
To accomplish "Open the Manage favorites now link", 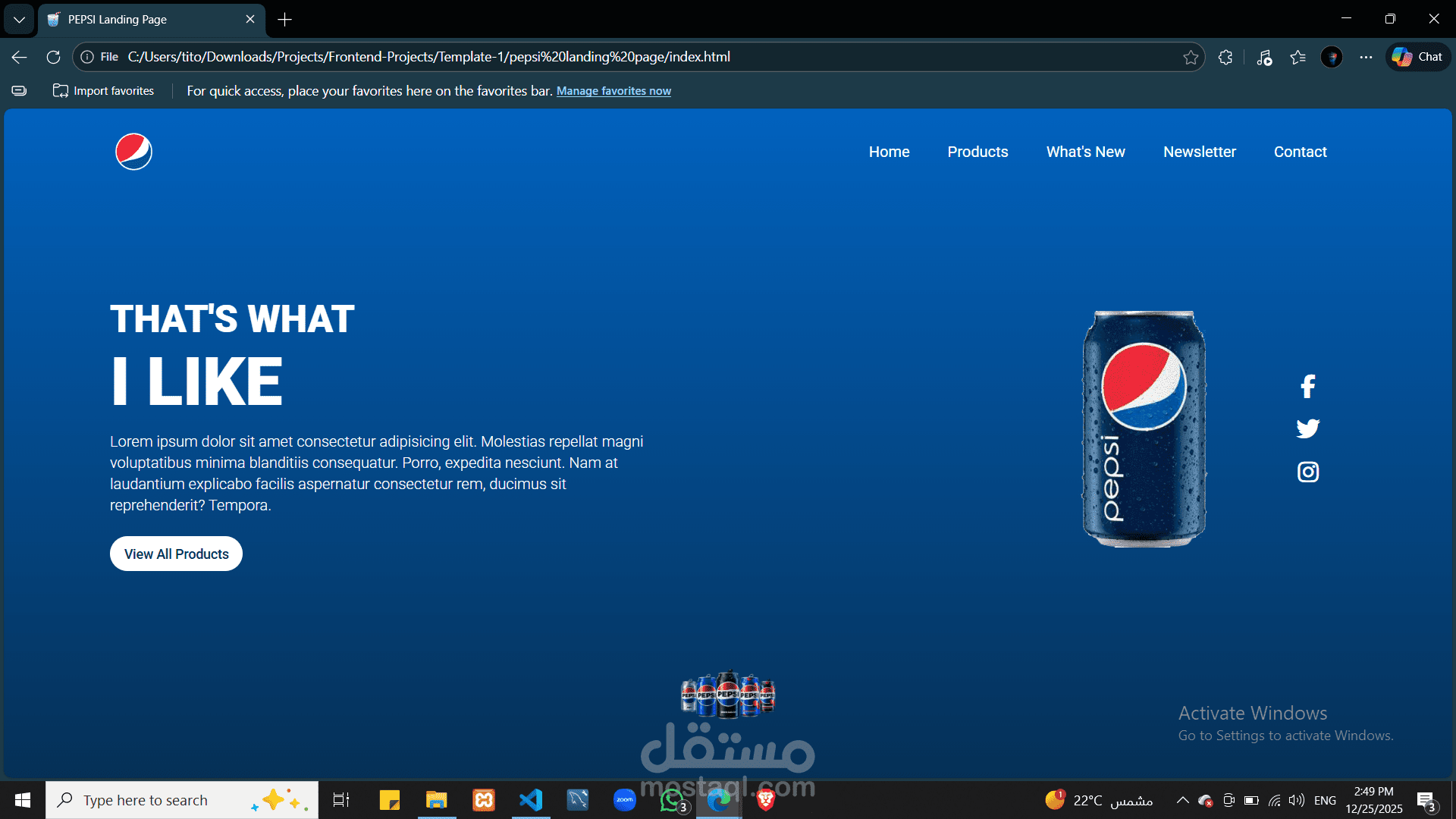I will [x=613, y=91].
